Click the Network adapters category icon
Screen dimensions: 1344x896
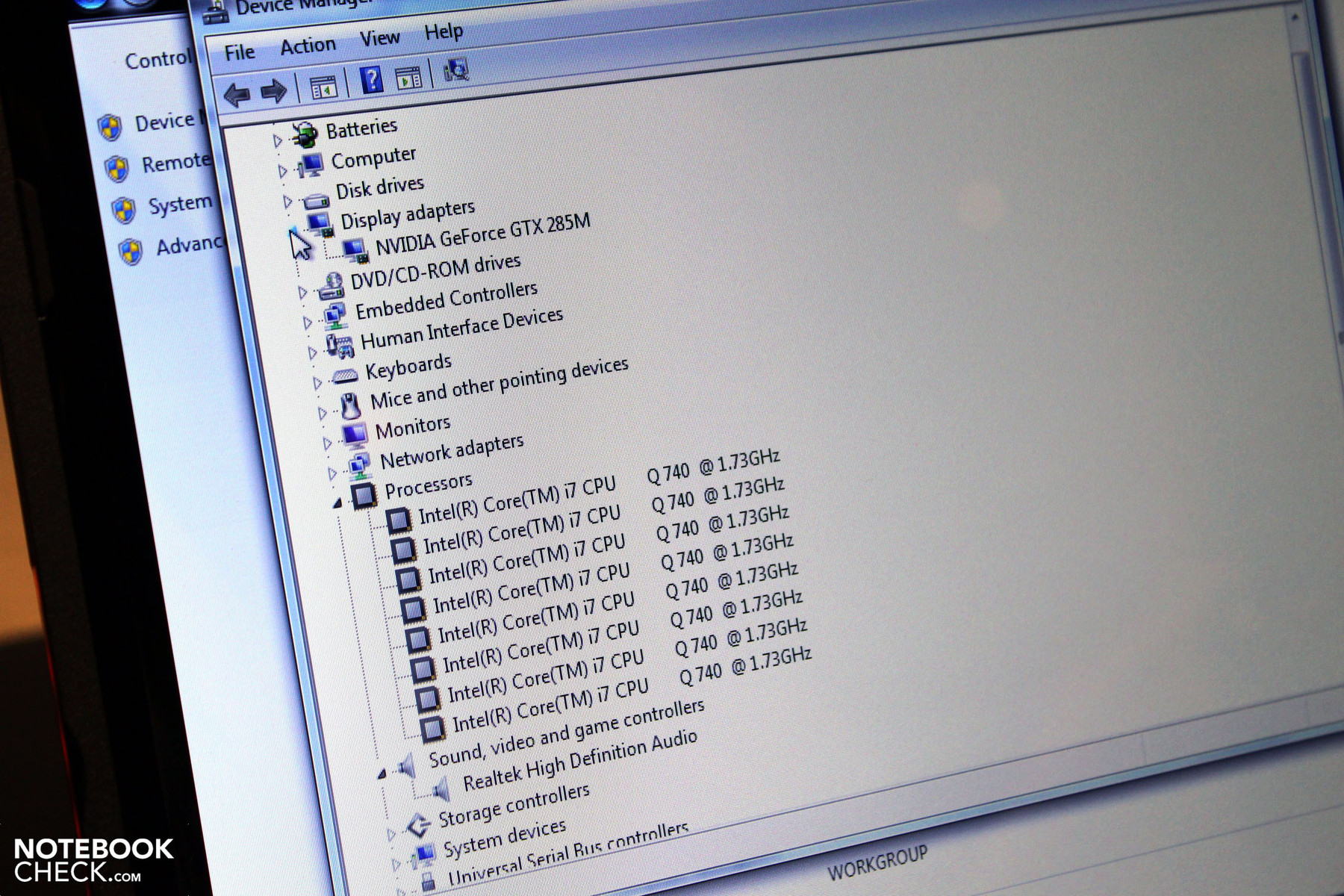point(360,466)
